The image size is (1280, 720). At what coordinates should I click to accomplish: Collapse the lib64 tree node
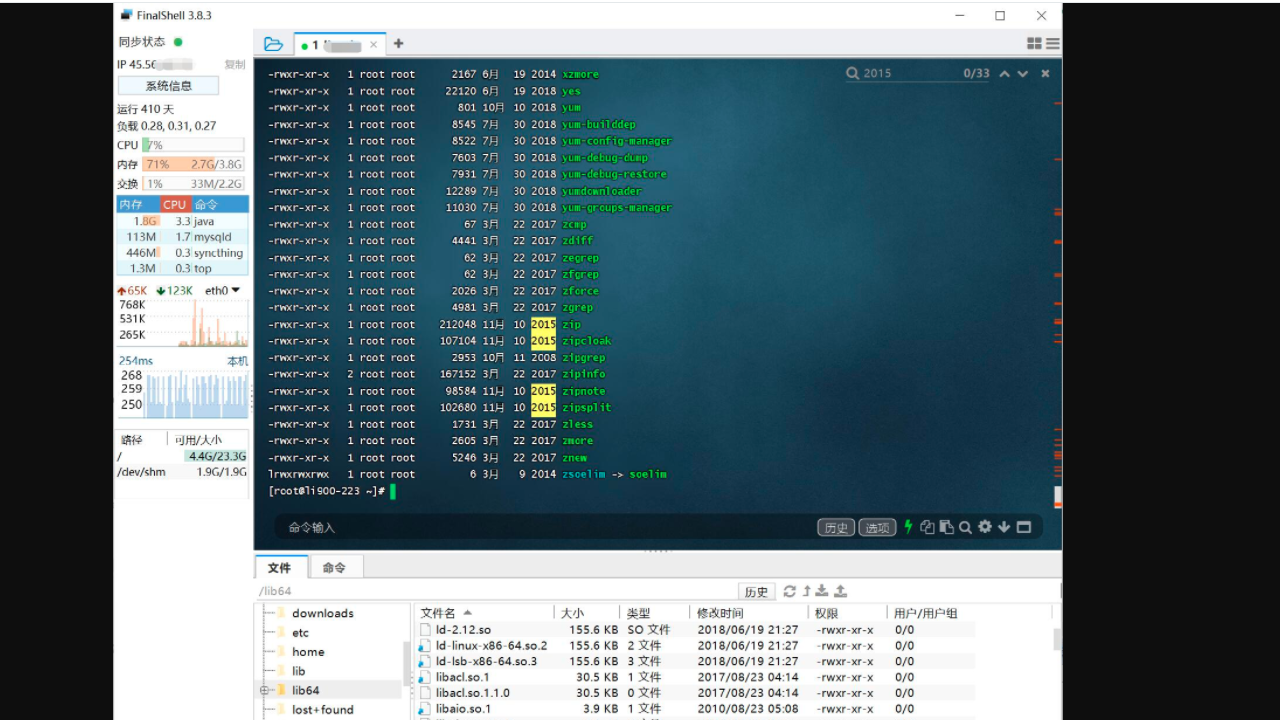(263, 690)
